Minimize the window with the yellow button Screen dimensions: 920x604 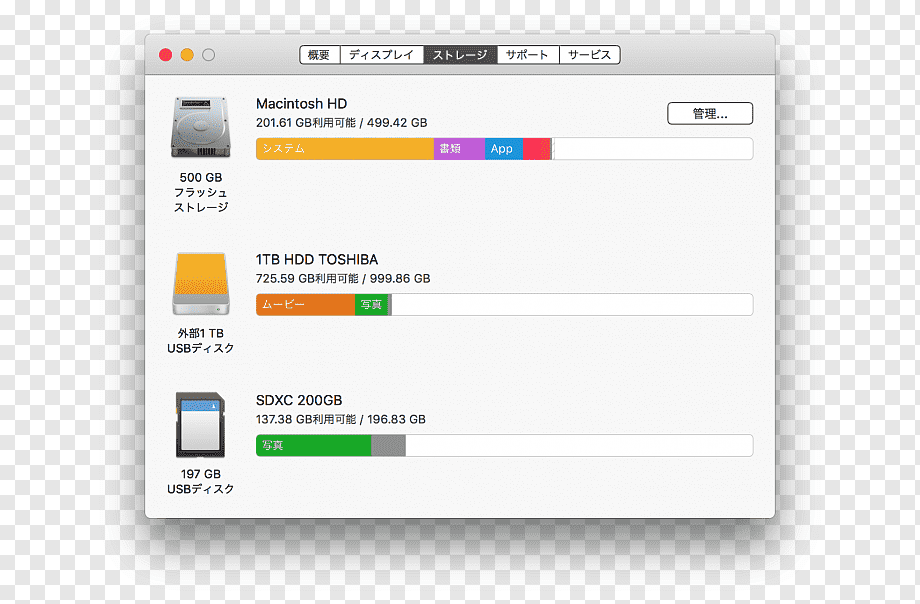(x=187, y=55)
